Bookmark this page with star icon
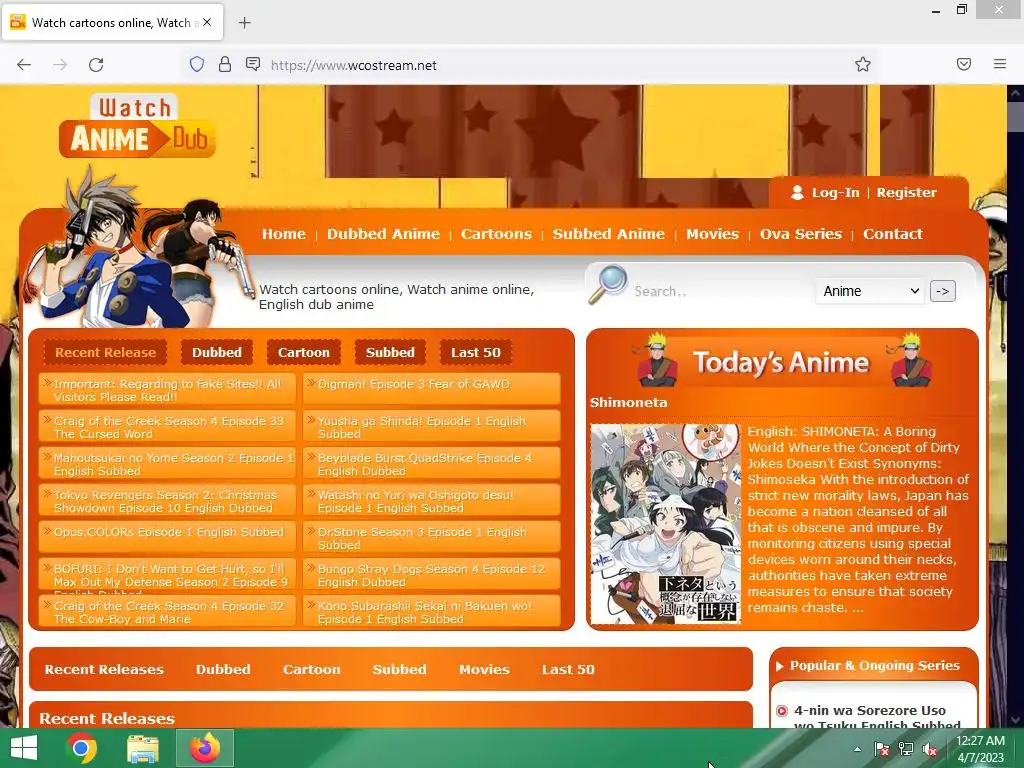 (x=863, y=64)
